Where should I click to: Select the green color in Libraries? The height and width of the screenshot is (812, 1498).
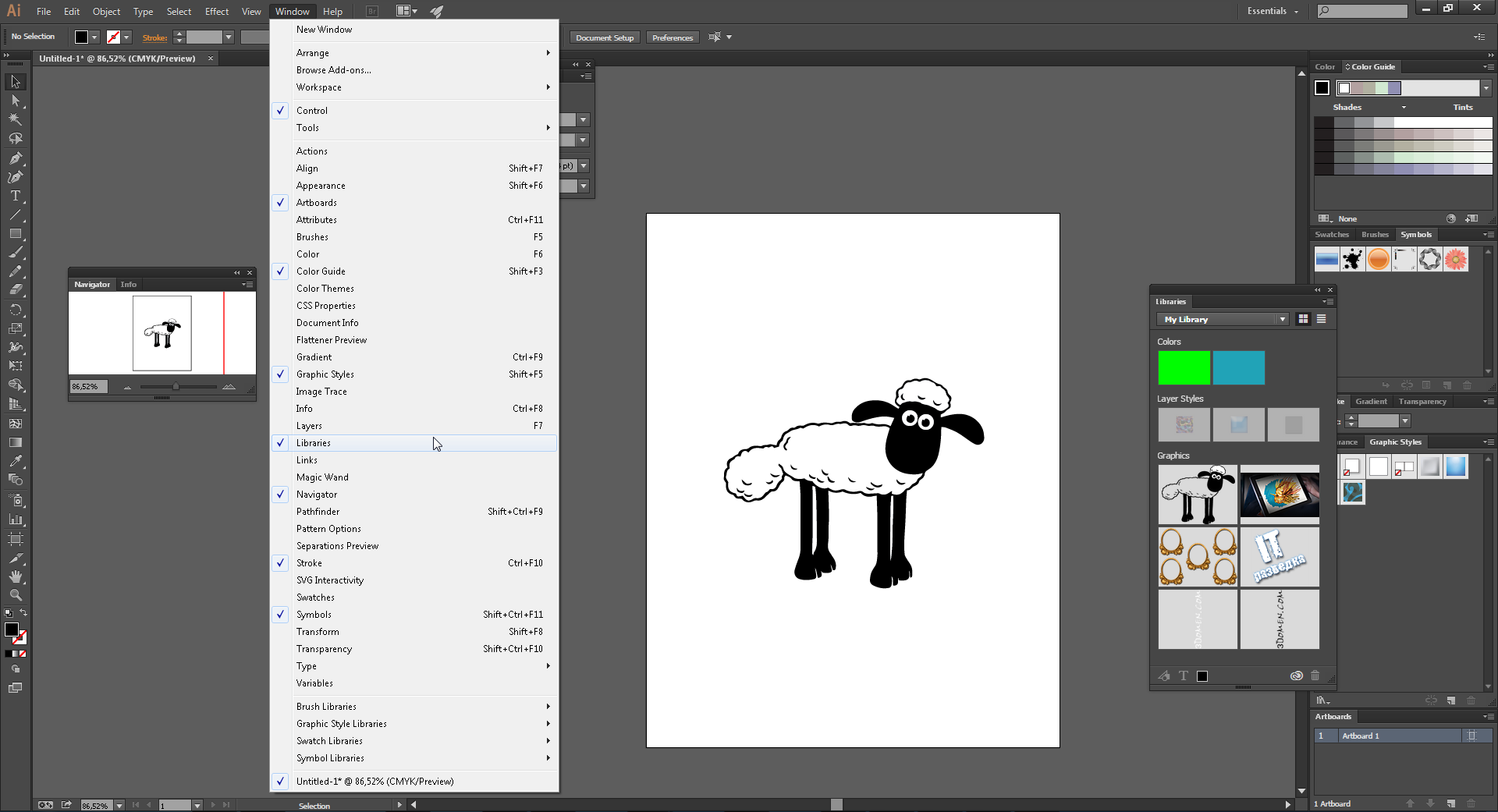(x=1184, y=367)
